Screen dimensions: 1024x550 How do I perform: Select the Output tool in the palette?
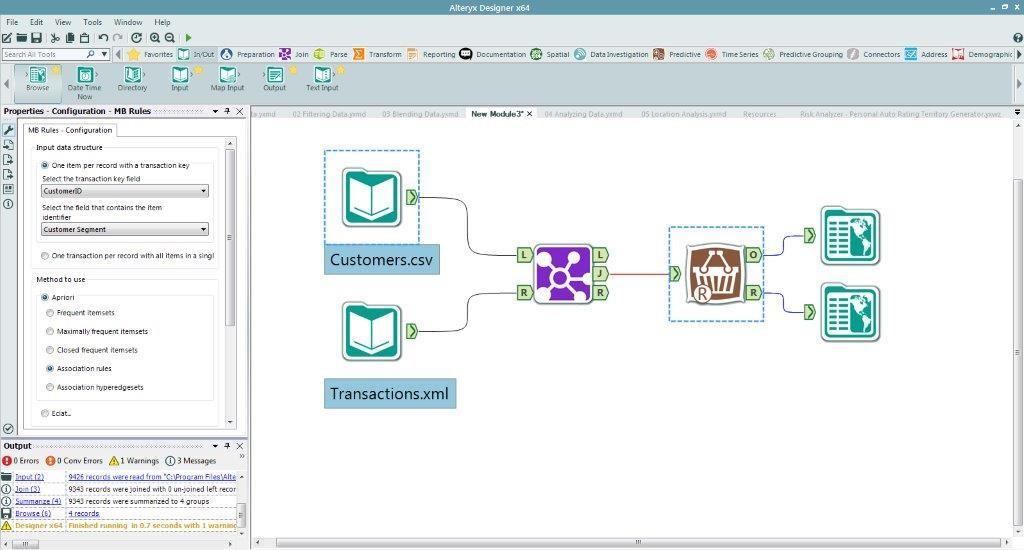274,78
